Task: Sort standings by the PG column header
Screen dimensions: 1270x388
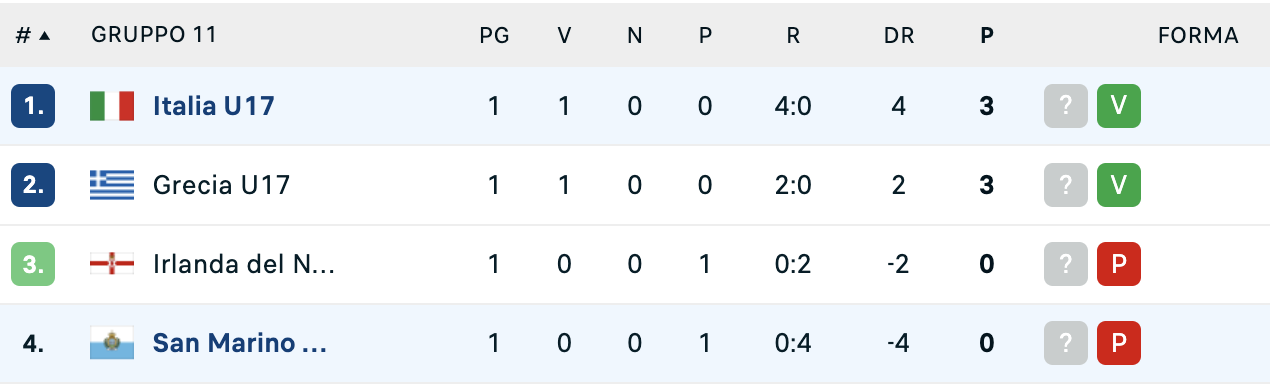Action: pos(494,36)
